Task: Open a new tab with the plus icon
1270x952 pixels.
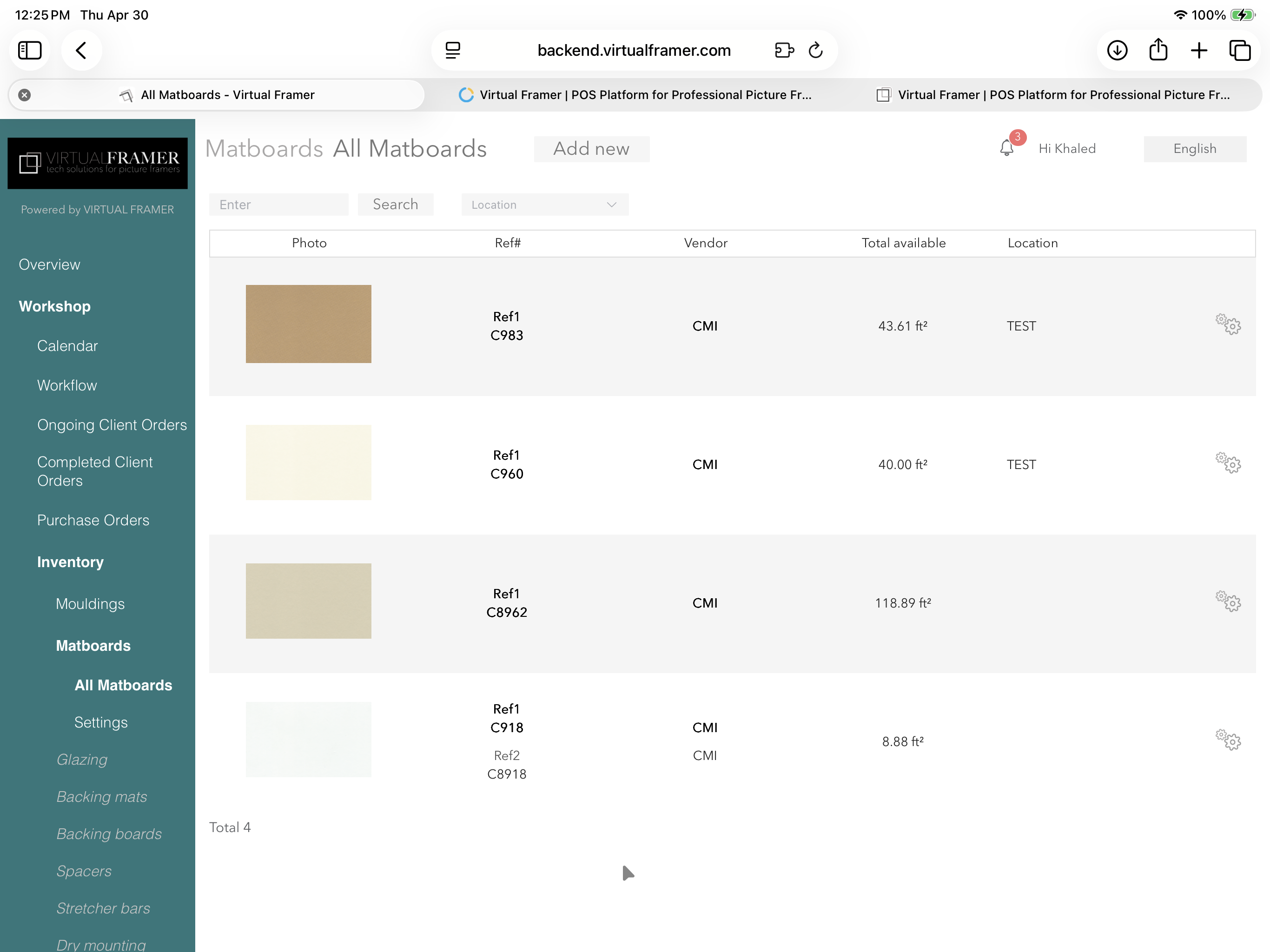Action: coord(1199,51)
